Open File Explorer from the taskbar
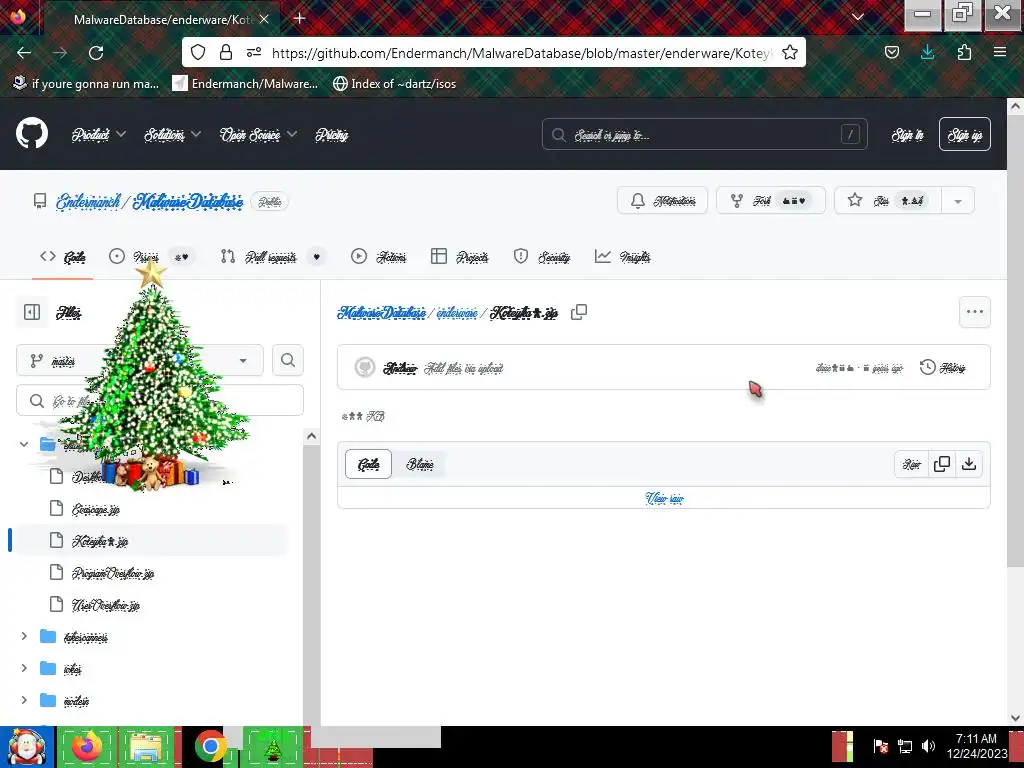 tap(146, 747)
